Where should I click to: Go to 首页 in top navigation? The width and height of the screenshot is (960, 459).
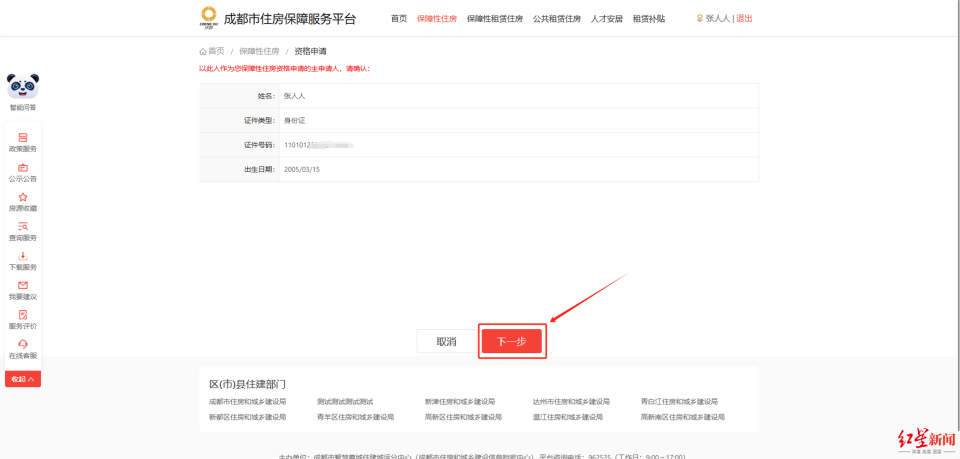point(399,19)
